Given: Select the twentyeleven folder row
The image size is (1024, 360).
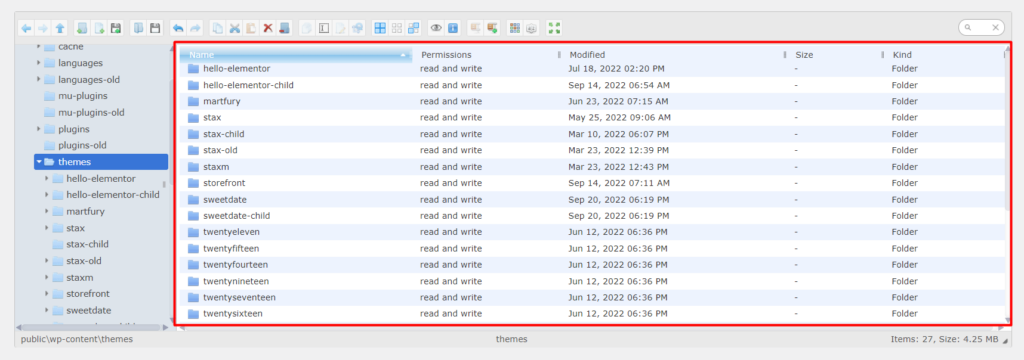Looking at the screenshot, I should (x=592, y=232).
